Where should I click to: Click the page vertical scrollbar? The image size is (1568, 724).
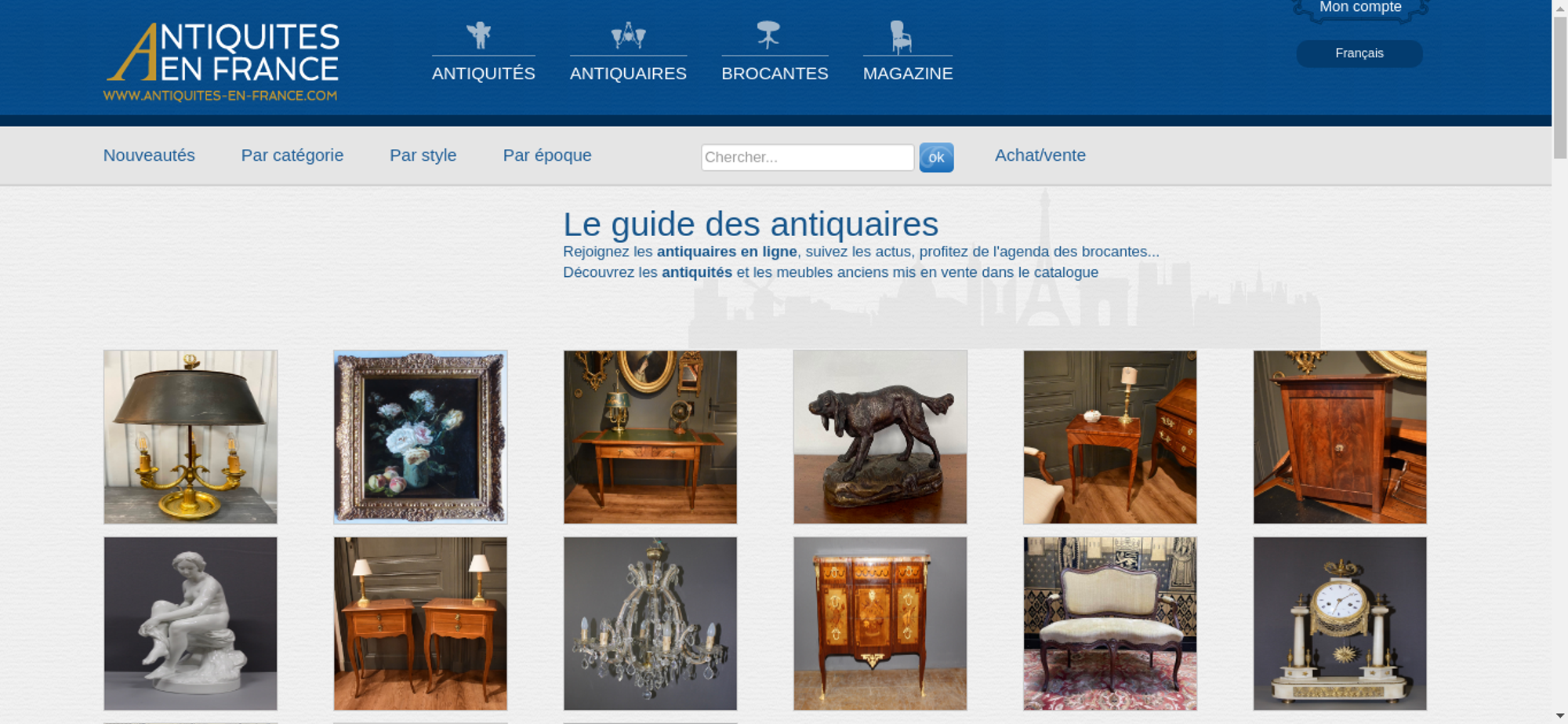point(1560,362)
